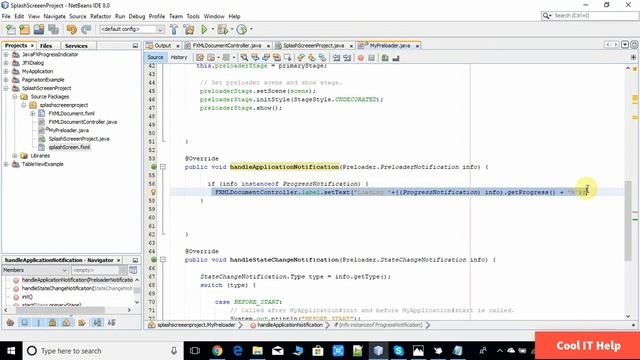Click the Save All toolbar icon
Viewport: 640px width, 360px height.
point(53,29)
